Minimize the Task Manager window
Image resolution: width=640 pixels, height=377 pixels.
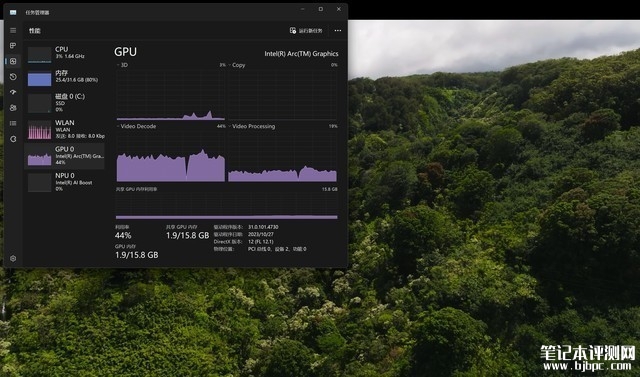[x=302, y=9]
